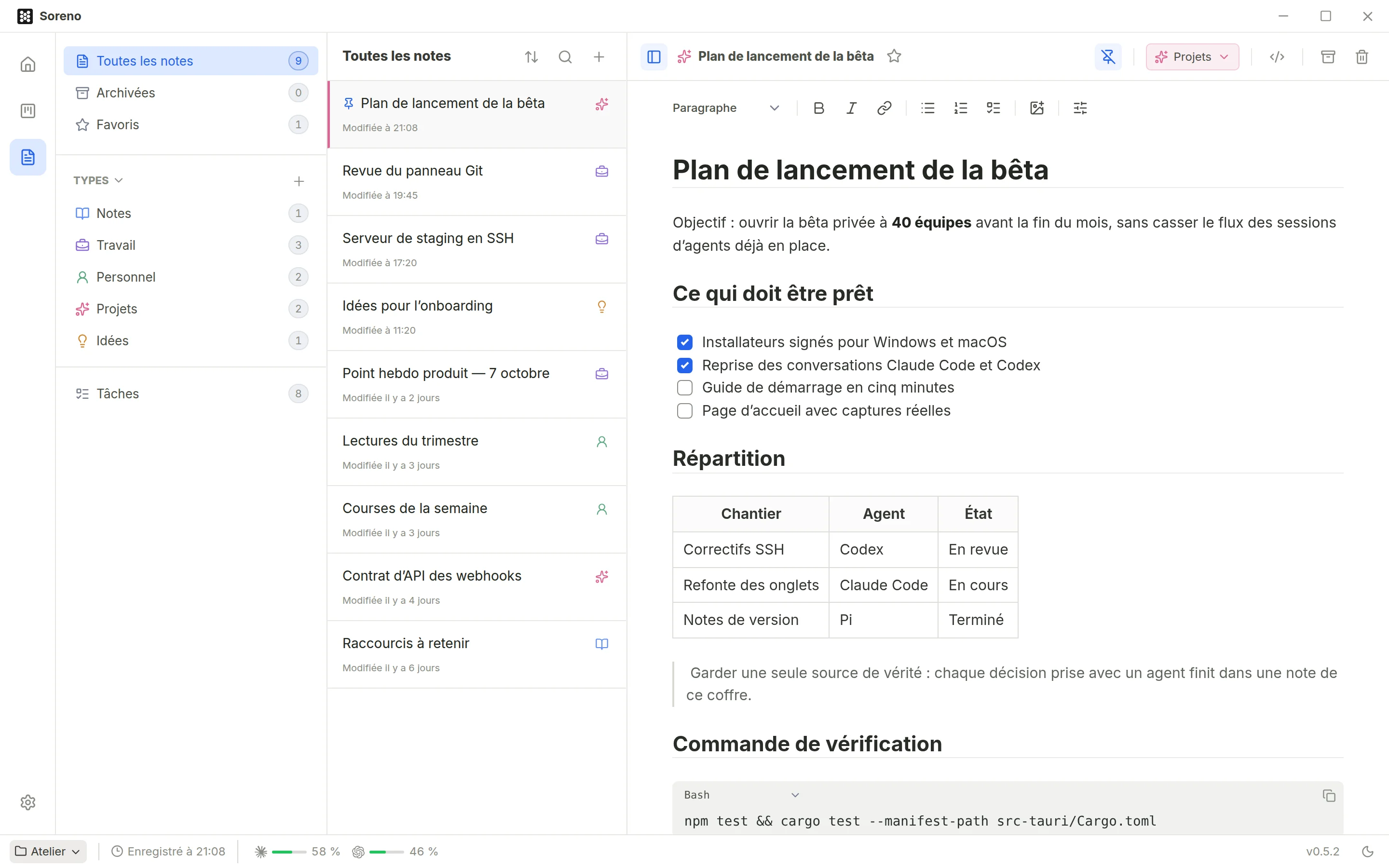Select Favoris in the sidebar
Viewport: 1389px width, 868px height.
191,124
